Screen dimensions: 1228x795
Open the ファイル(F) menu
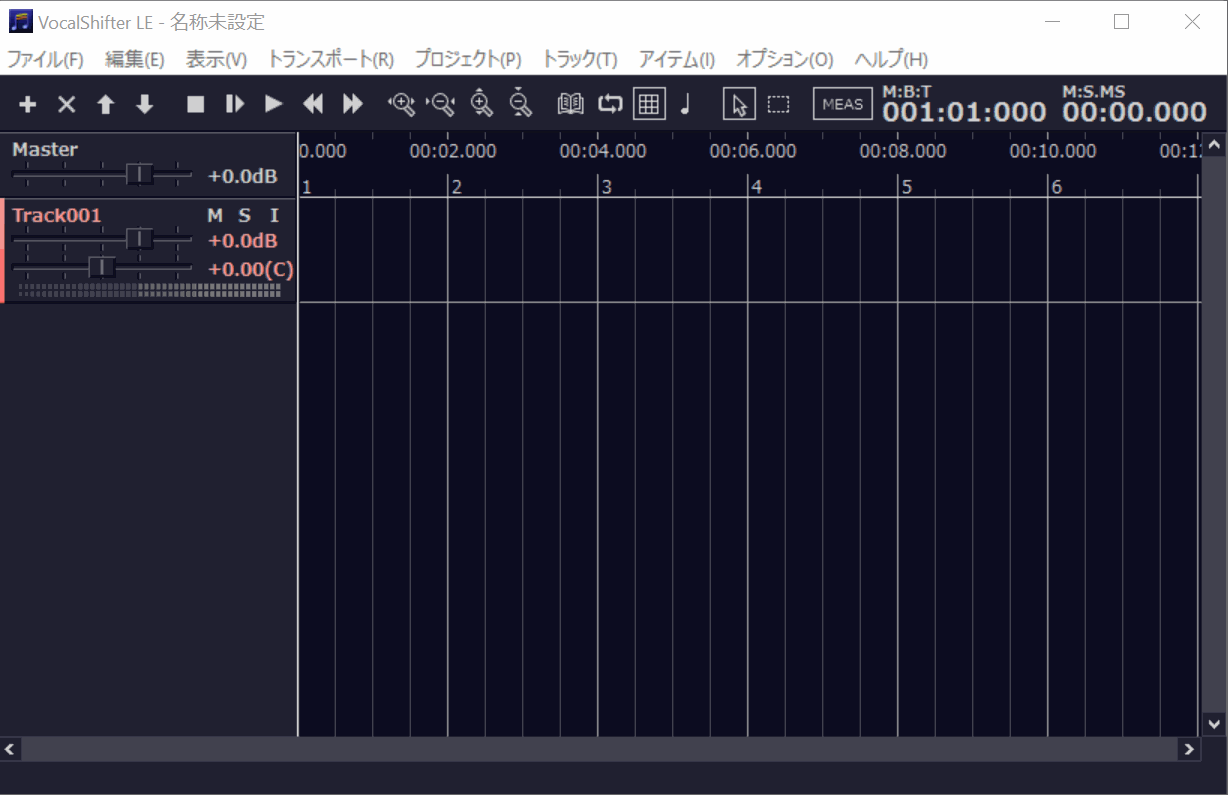click(x=46, y=60)
